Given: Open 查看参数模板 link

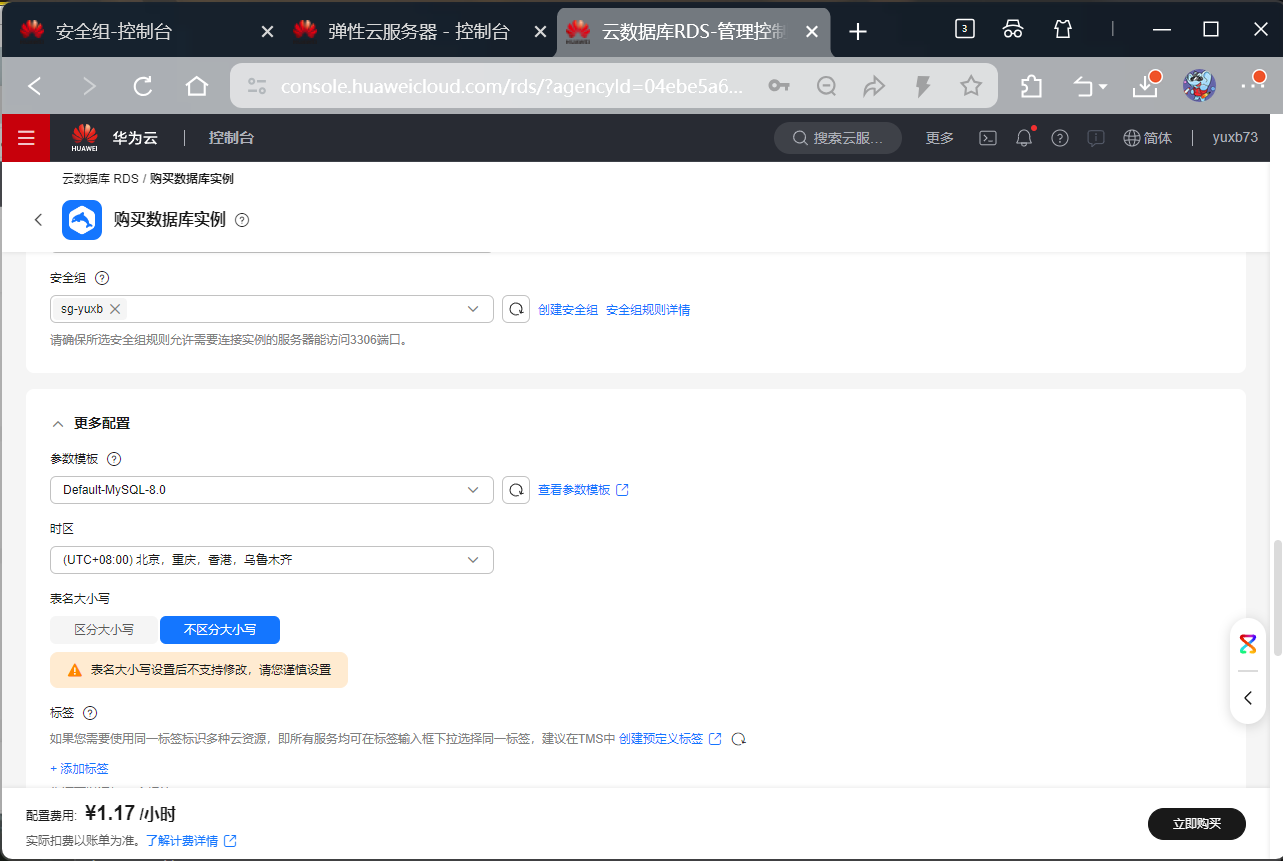Looking at the screenshot, I should 583,490.
